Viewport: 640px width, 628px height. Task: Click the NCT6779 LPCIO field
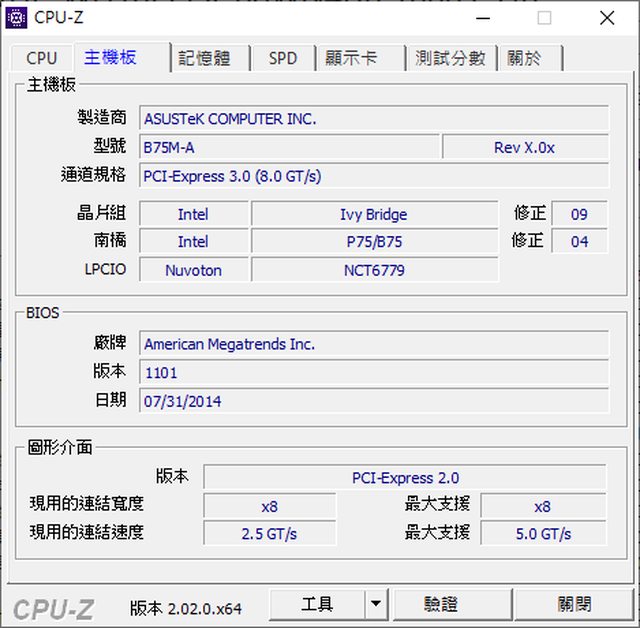pyautogui.click(x=374, y=270)
